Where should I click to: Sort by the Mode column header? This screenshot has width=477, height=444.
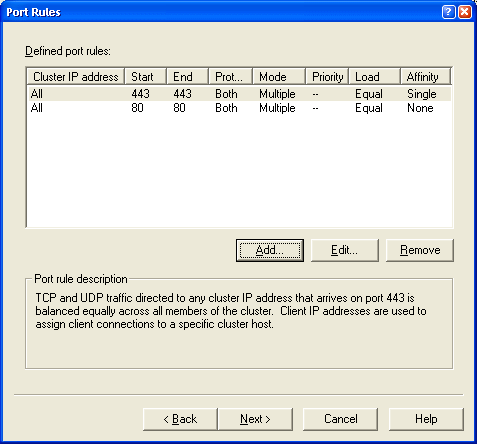tap(279, 77)
